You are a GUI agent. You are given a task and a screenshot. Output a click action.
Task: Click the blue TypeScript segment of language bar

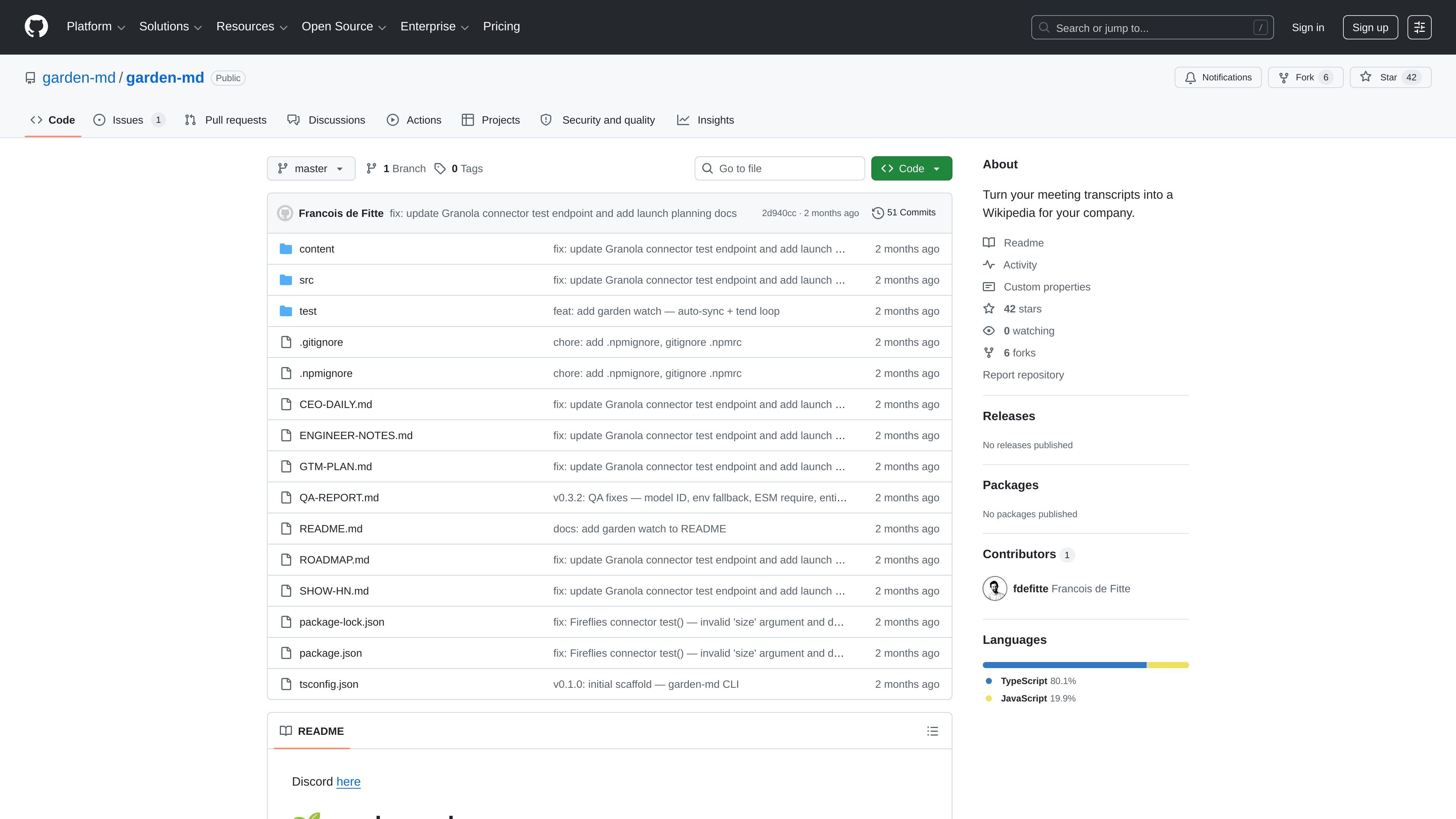click(1065, 665)
